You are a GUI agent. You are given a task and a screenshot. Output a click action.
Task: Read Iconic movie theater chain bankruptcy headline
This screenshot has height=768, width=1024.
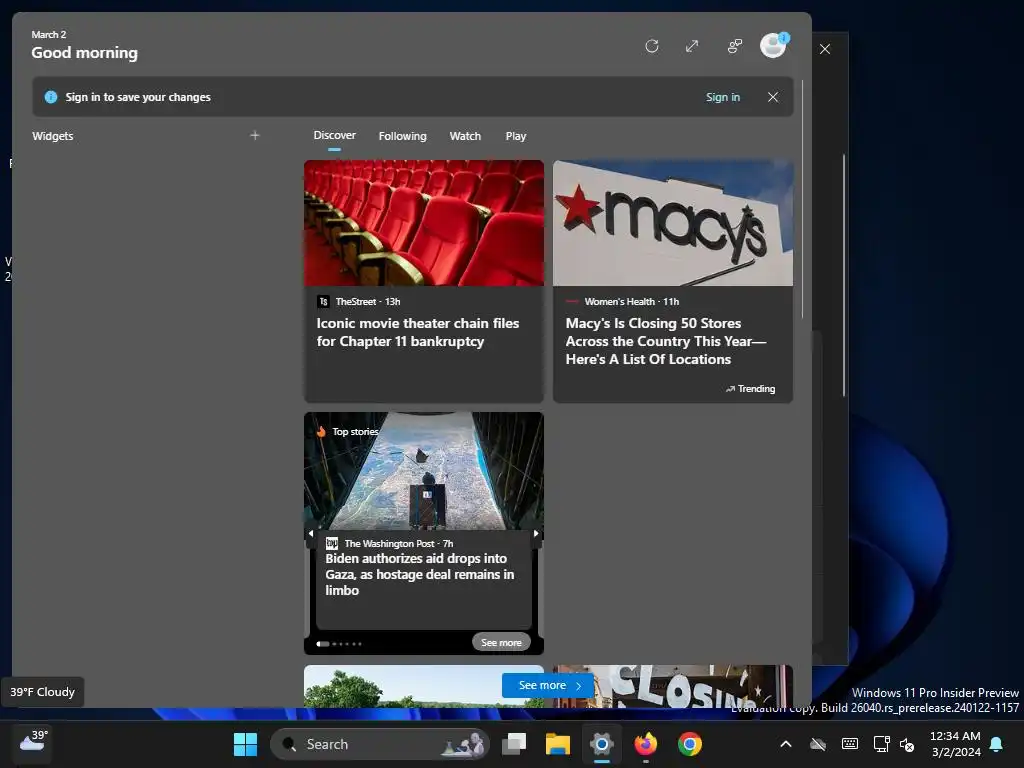[418, 332]
